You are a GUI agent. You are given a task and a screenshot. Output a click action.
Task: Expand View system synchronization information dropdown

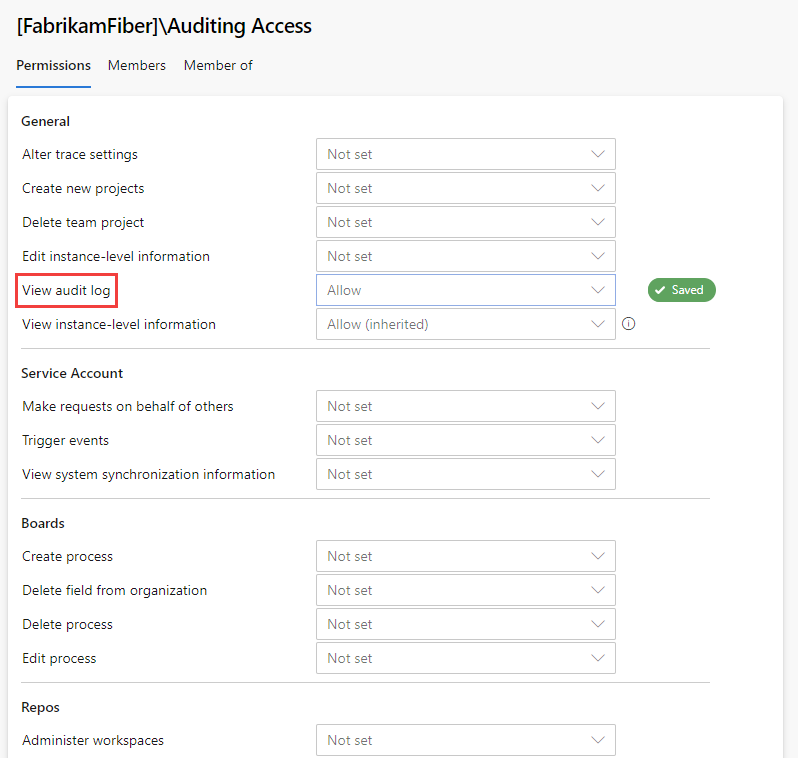(x=465, y=474)
